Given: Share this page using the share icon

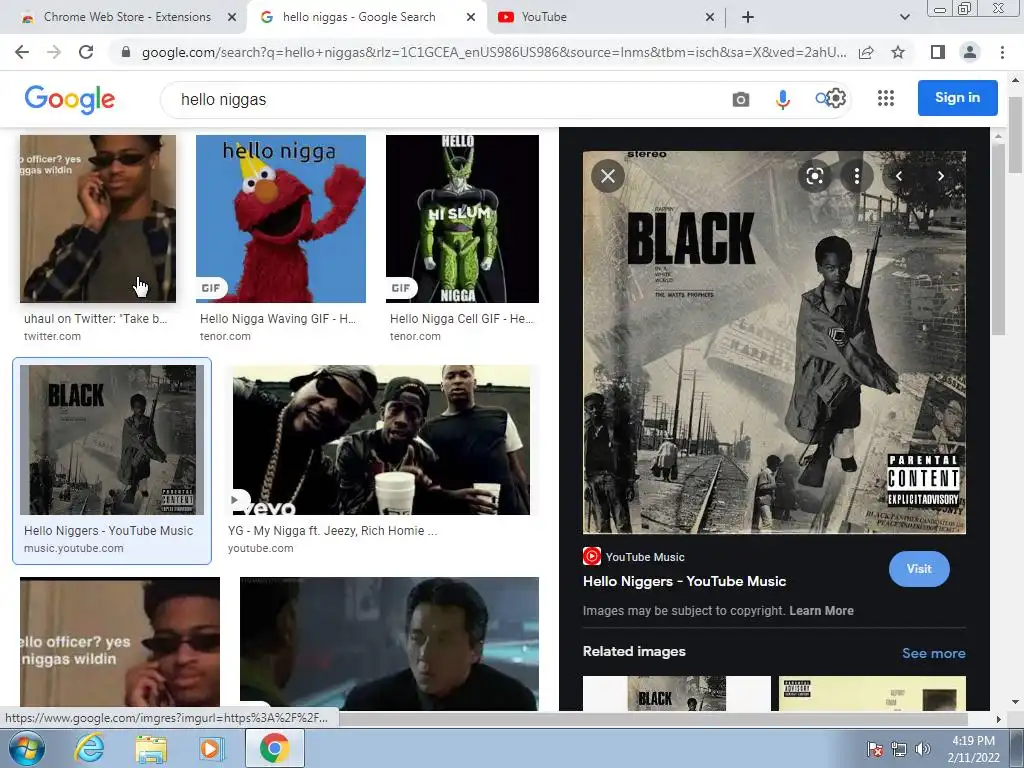Looking at the screenshot, I should coord(866,52).
